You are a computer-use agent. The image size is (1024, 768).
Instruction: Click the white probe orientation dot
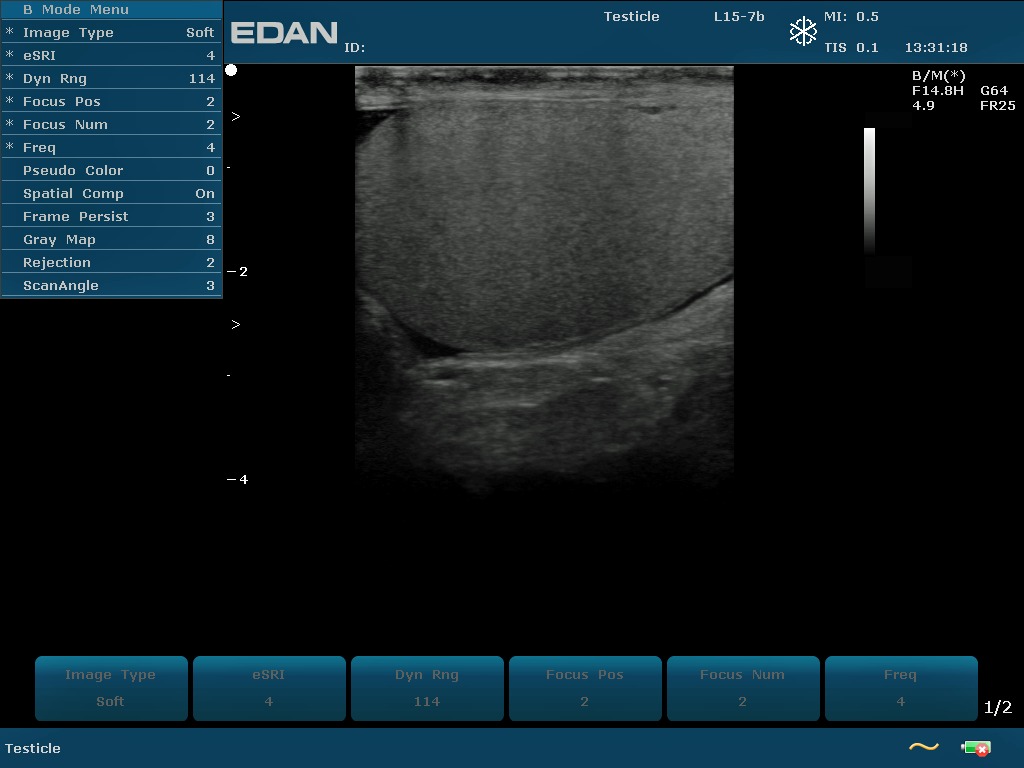pyautogui.click(x=231, y=70)
